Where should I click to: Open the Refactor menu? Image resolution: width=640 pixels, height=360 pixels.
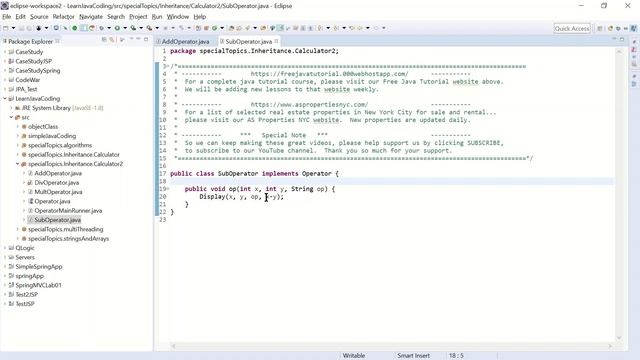(63, 17)
